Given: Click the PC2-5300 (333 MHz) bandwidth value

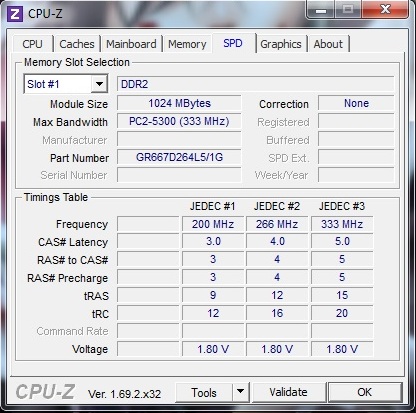Looking at the screenshot, I should coord(179,121).
